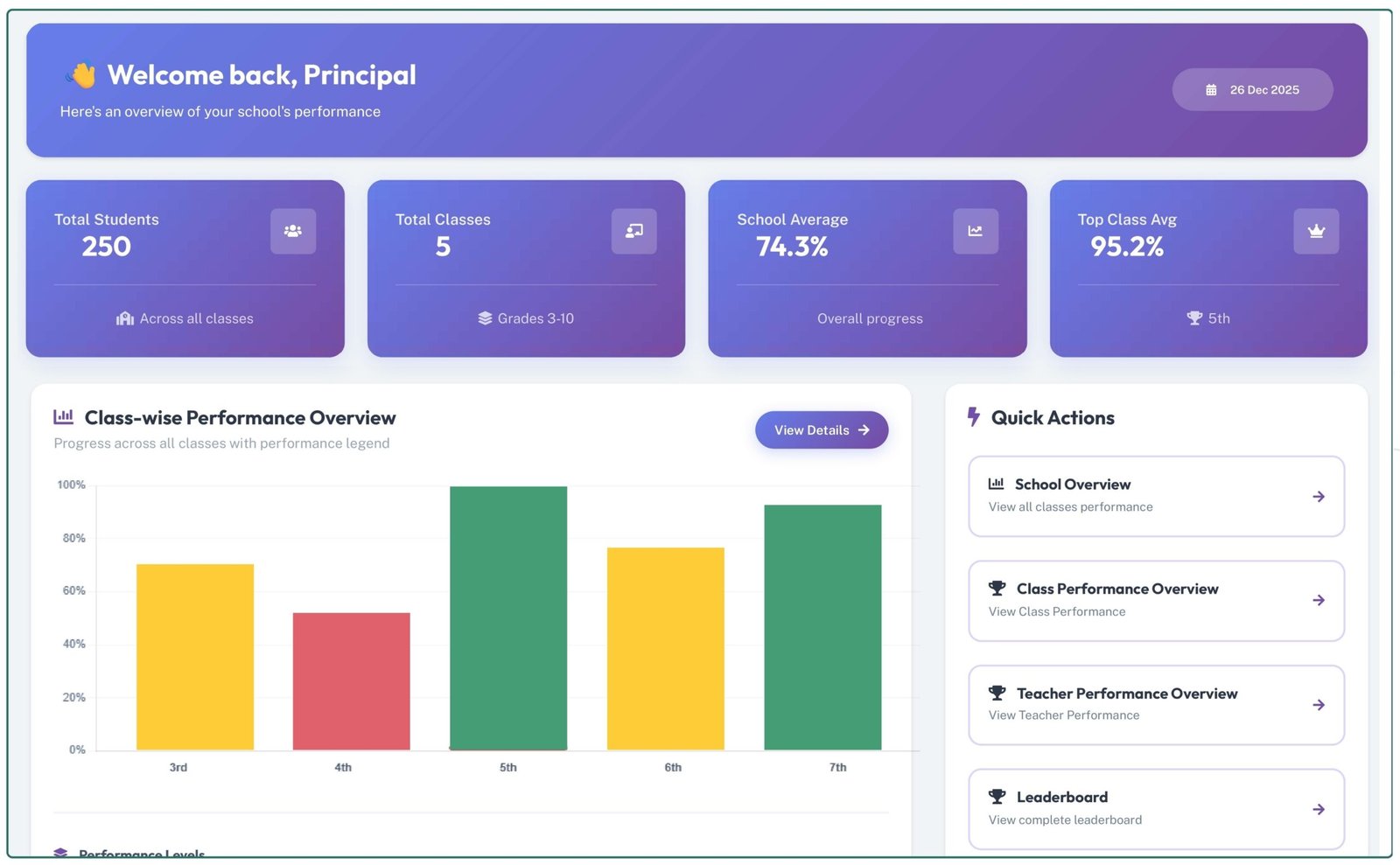Click the arrow on School Overview card
This screenshot has height=865, width=1400.
point(1318,497)
